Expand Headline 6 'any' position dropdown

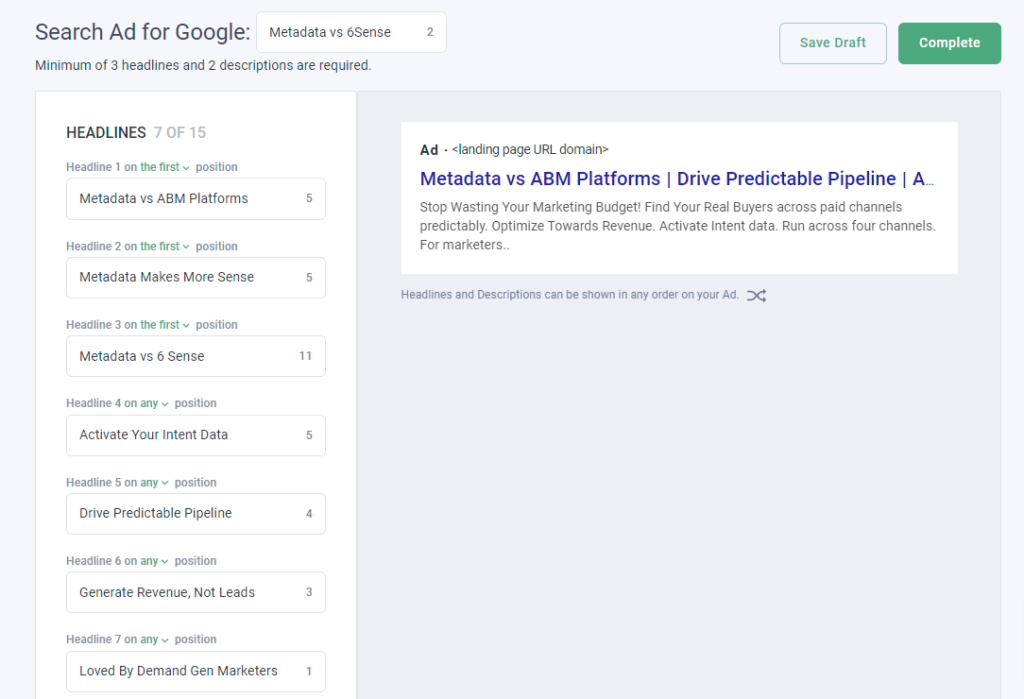tap(154, 561)
